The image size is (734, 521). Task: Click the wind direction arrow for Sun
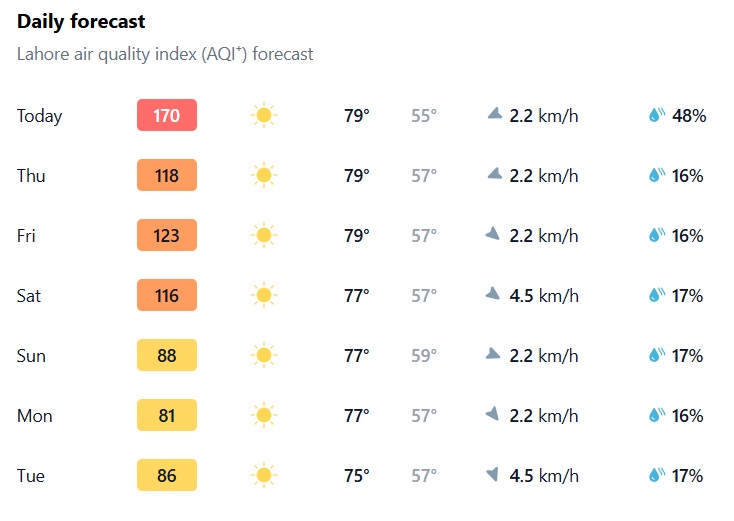click(493, 354)
